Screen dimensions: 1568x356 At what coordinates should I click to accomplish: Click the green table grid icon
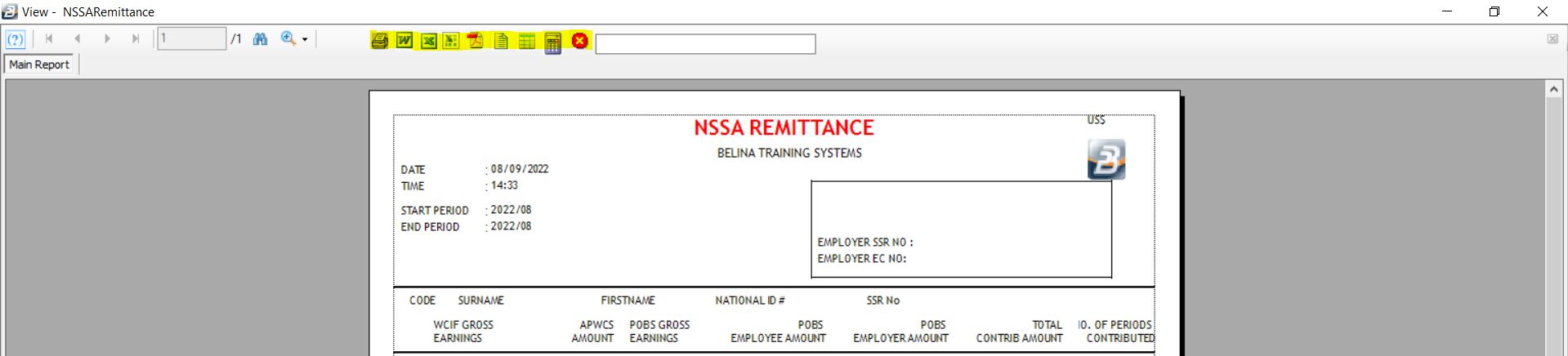coord(527,41)
